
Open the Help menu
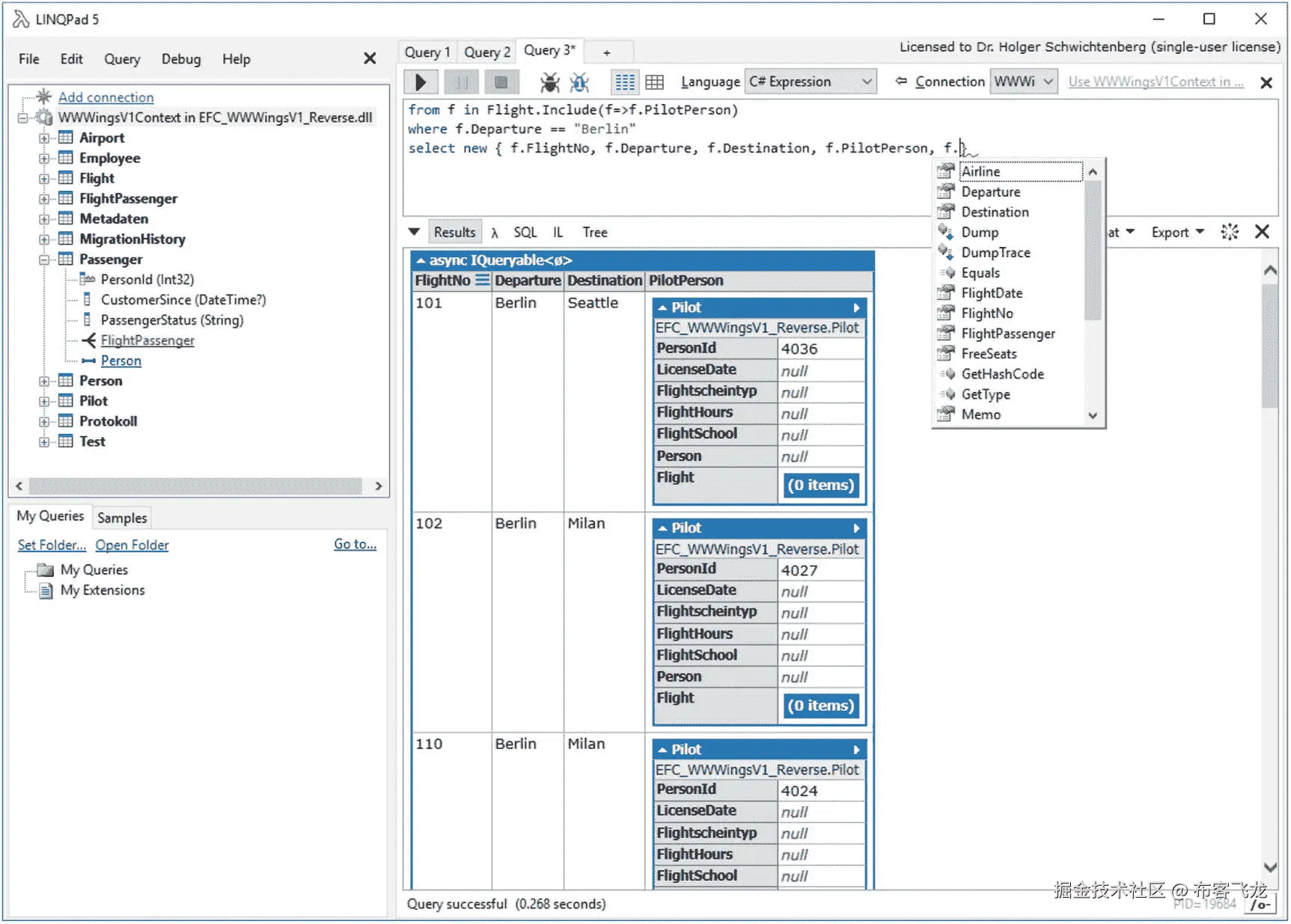pyautogui.click(x=236, y=59)
